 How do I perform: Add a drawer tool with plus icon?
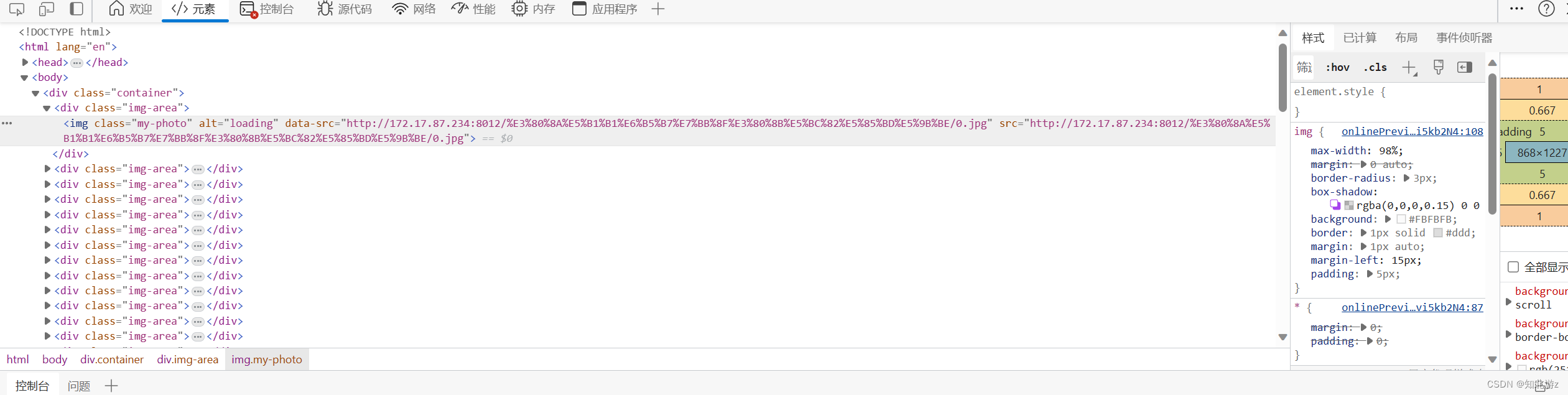(111, 386)
